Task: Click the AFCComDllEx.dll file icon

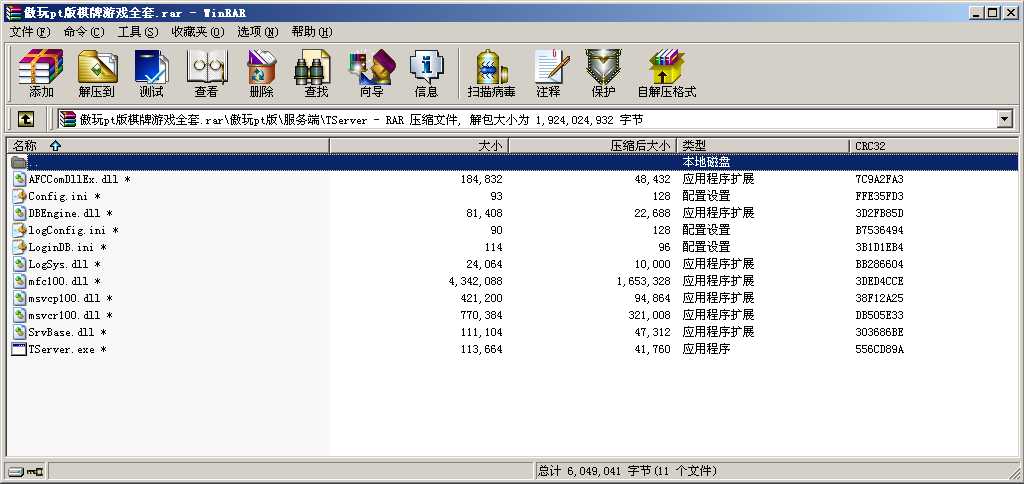Action: [x=20, y=179]
